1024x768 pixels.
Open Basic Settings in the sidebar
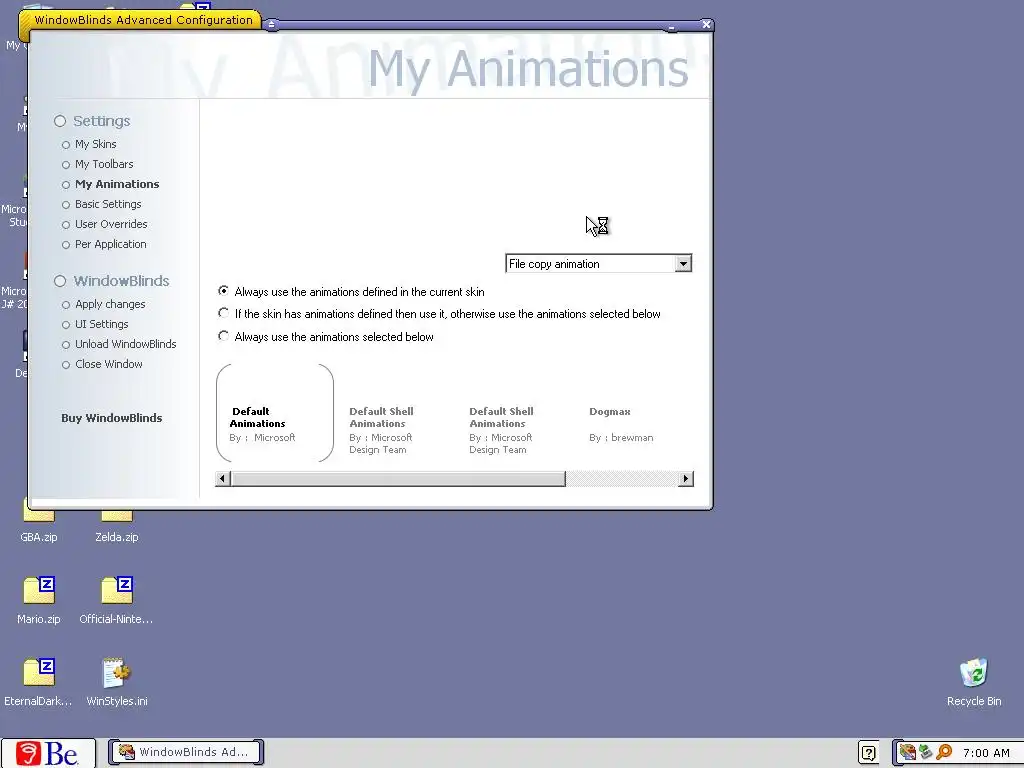point(108,204)
